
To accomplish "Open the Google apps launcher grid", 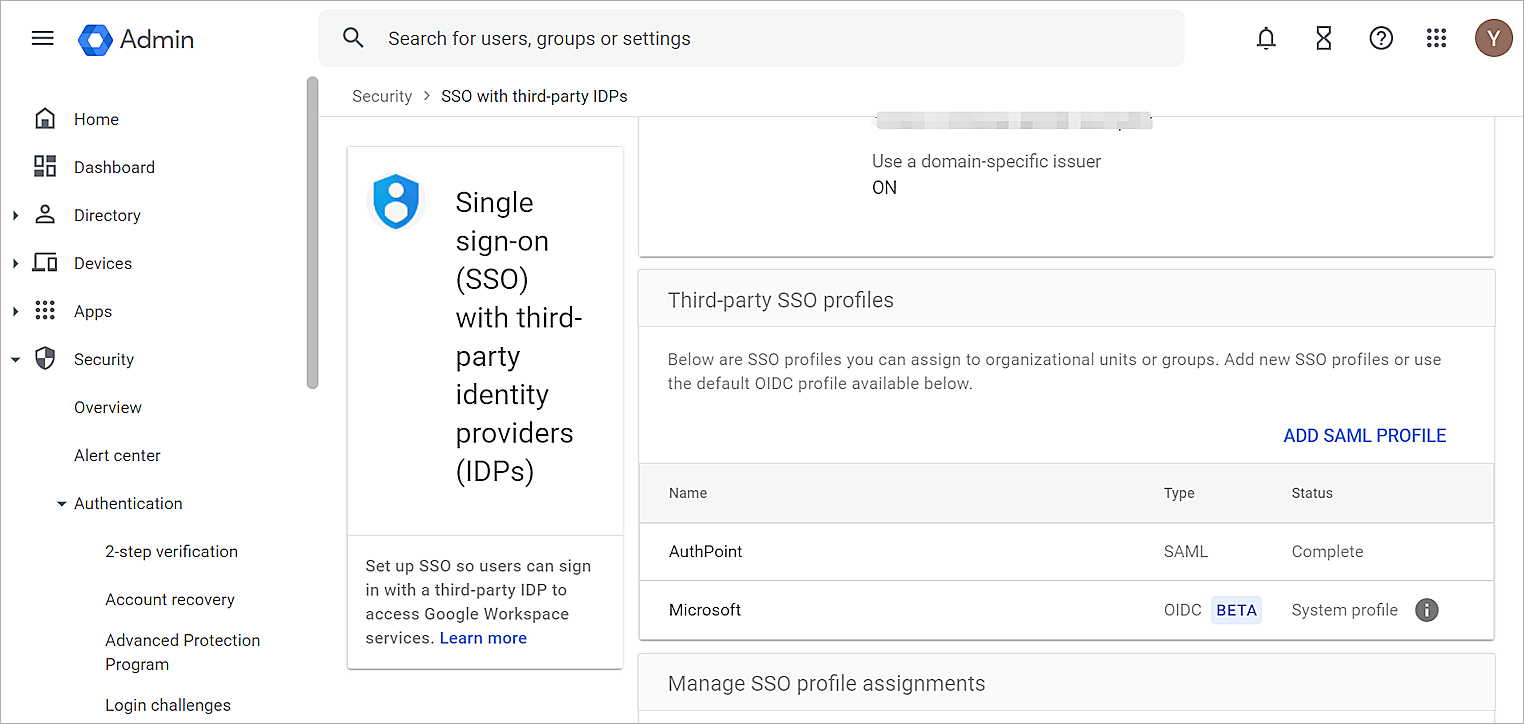I will [1437, 38].
